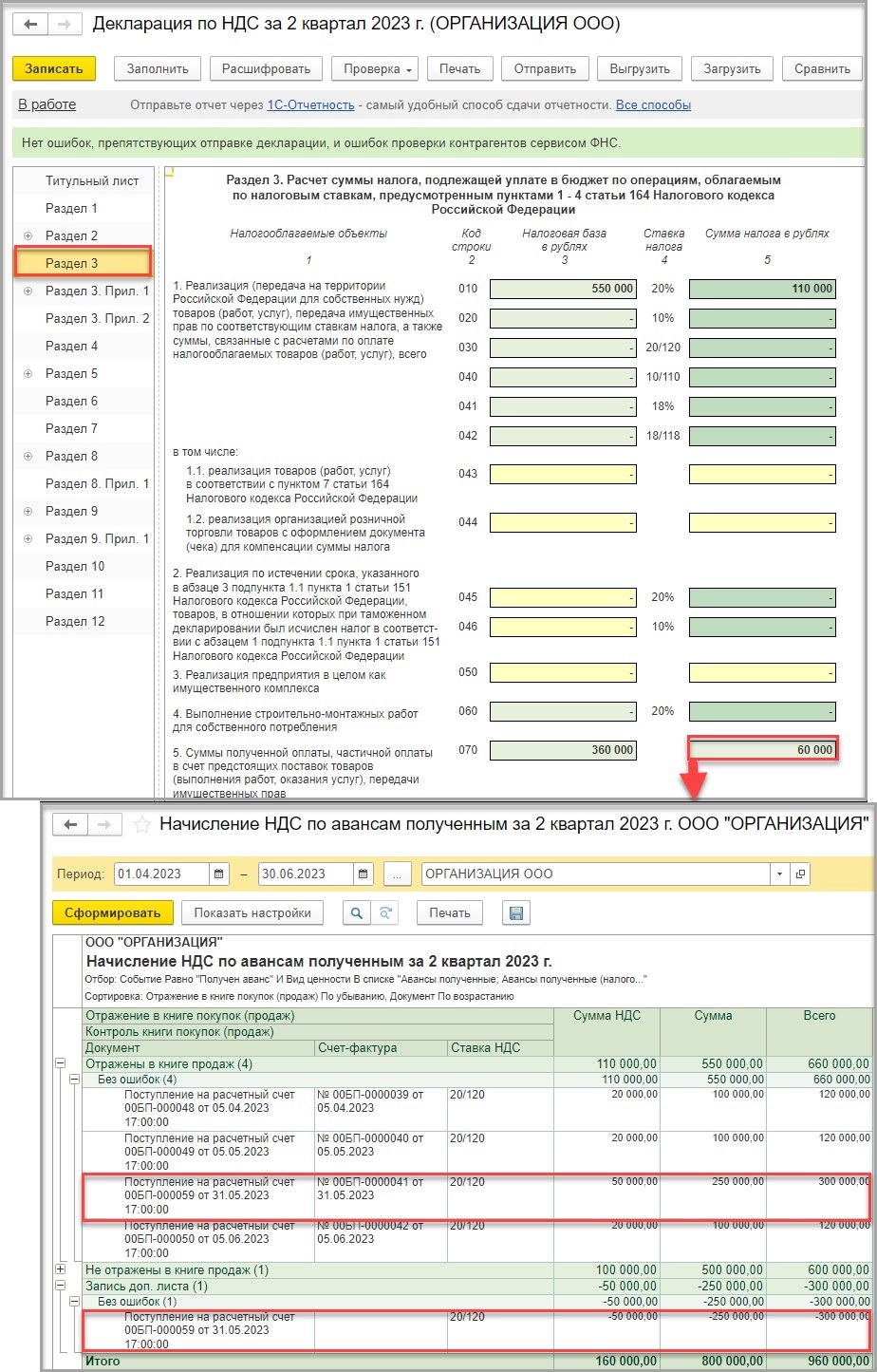Collapse Запись доп. листа (1) group
This screenshot has height=1372, width=877.
61,1286
